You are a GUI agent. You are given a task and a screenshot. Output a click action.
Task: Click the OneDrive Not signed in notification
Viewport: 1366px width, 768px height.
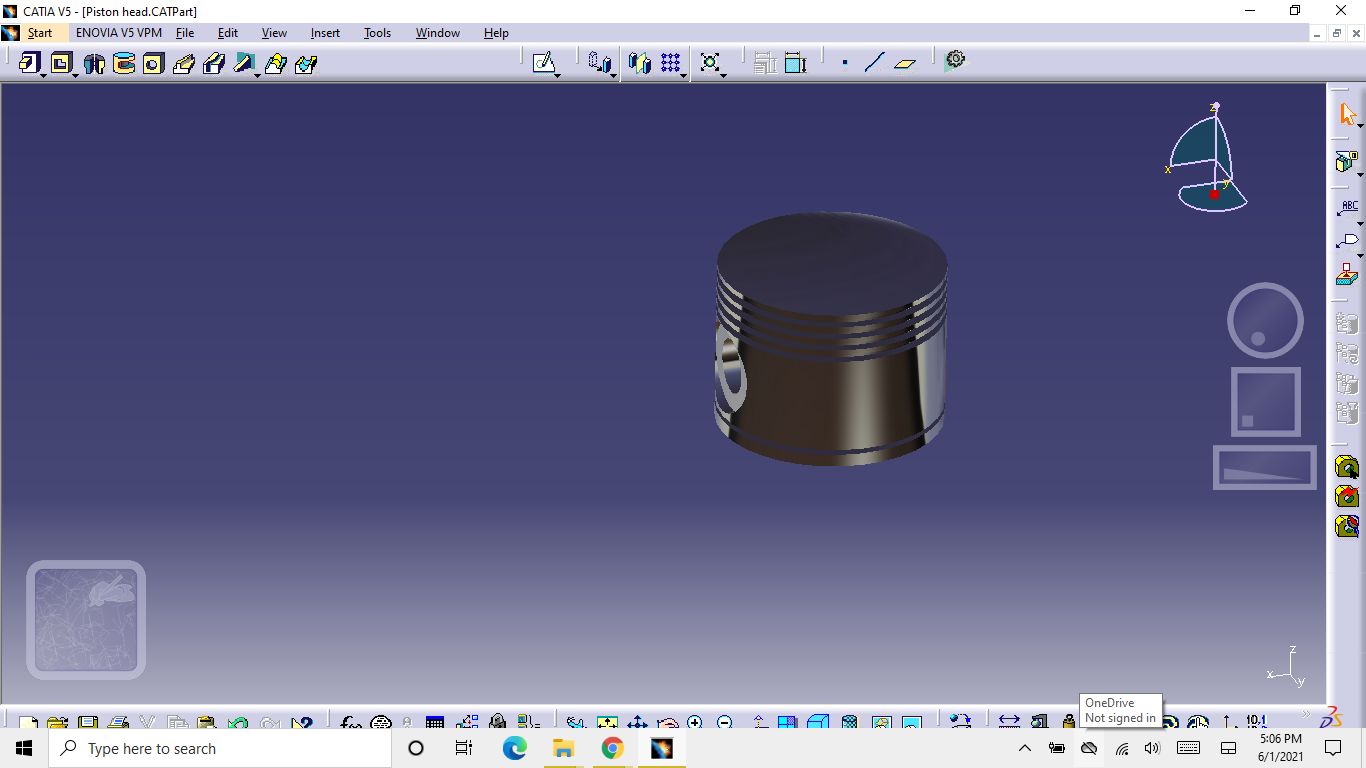point(1120,710)
